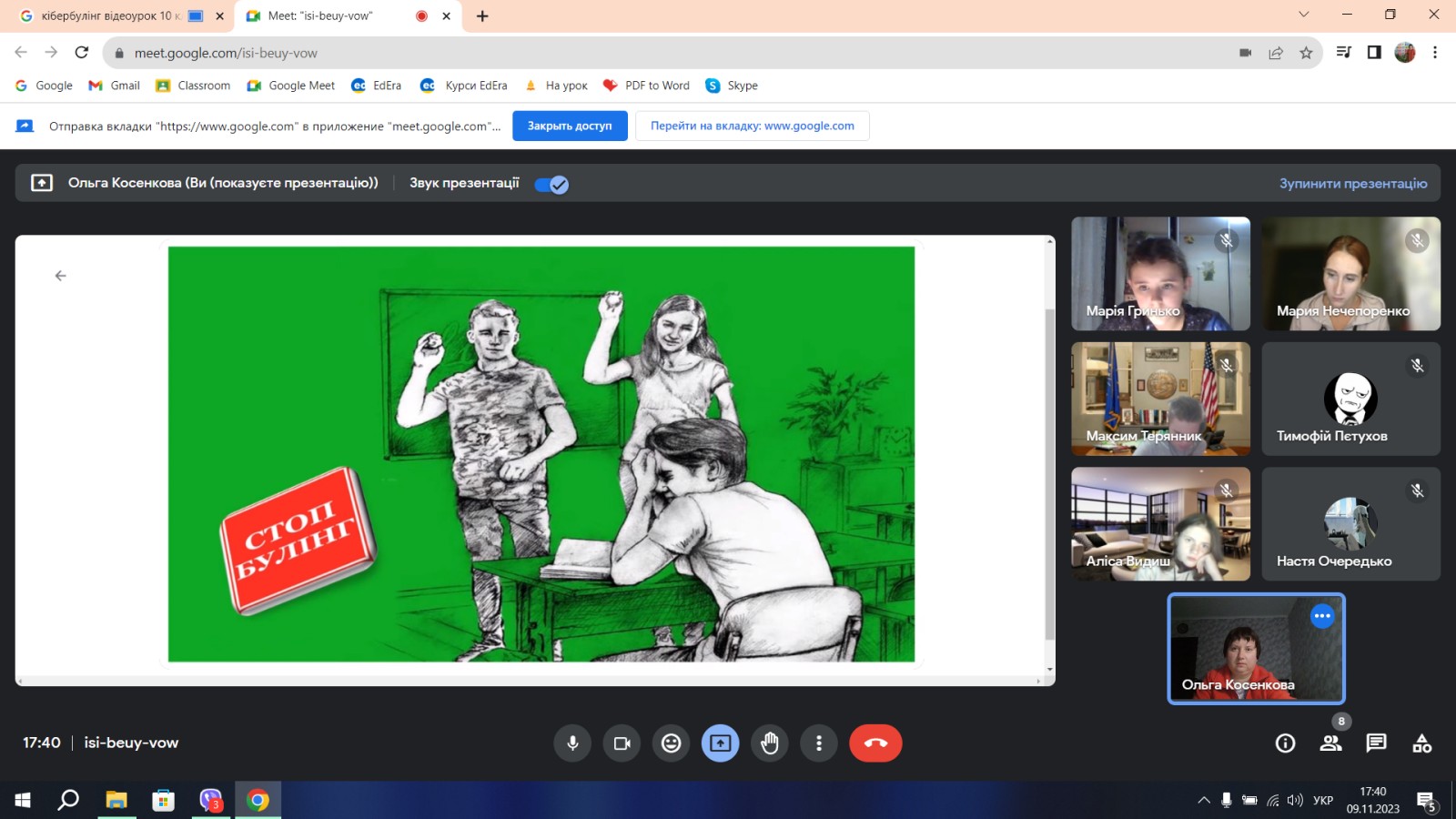The image size is (1456, 819).
Task: Mute the microphone
Action: 572,743
